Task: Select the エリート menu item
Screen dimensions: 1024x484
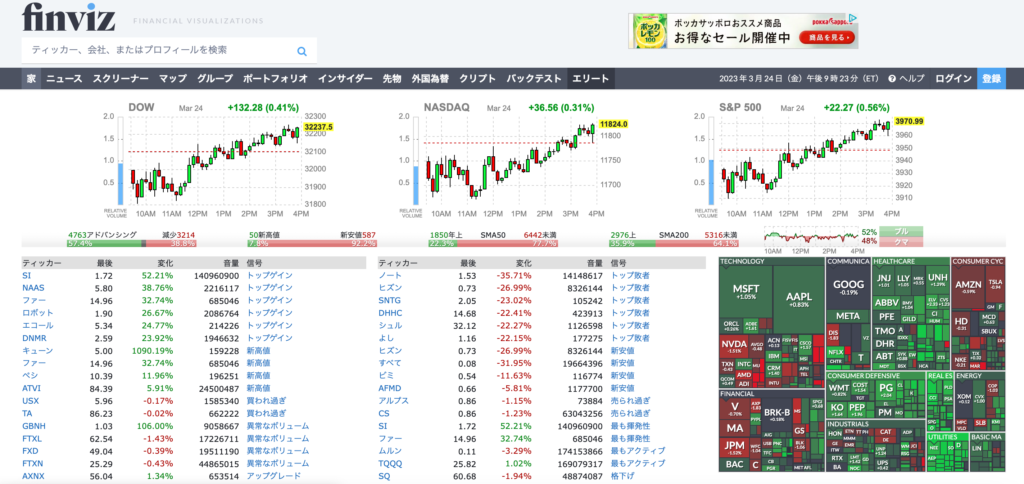Action: [x=590, y=78]
